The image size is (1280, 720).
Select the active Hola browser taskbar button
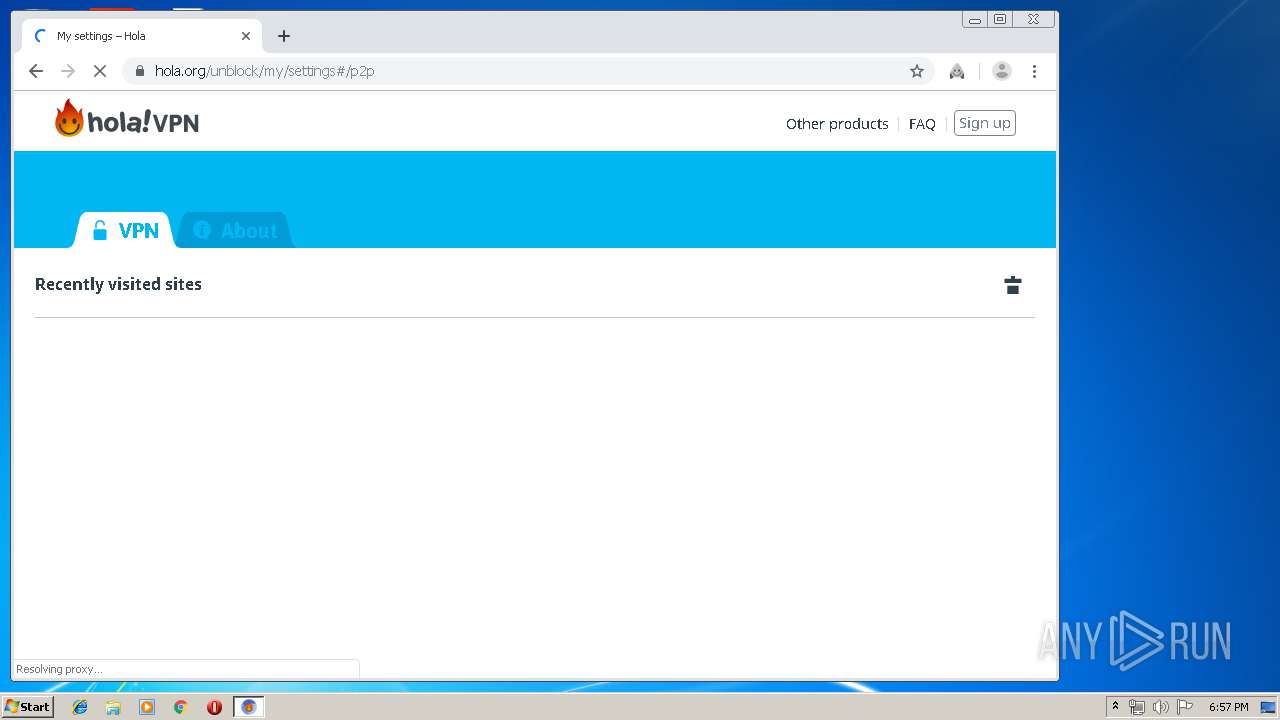(249, 707)
